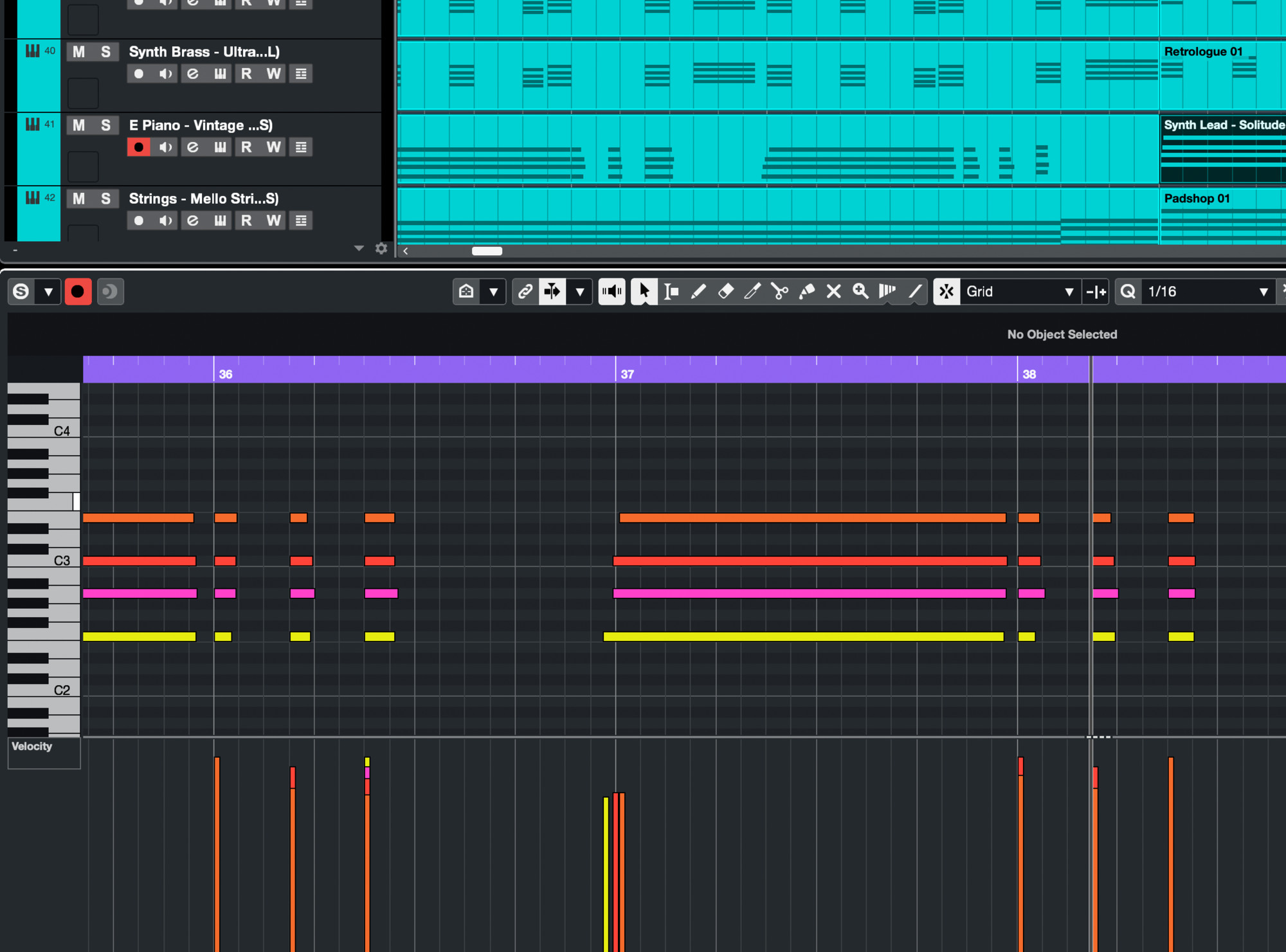Mute the Strings track
Viewport: 1286px width, 952px height.
tap(78, 199)
